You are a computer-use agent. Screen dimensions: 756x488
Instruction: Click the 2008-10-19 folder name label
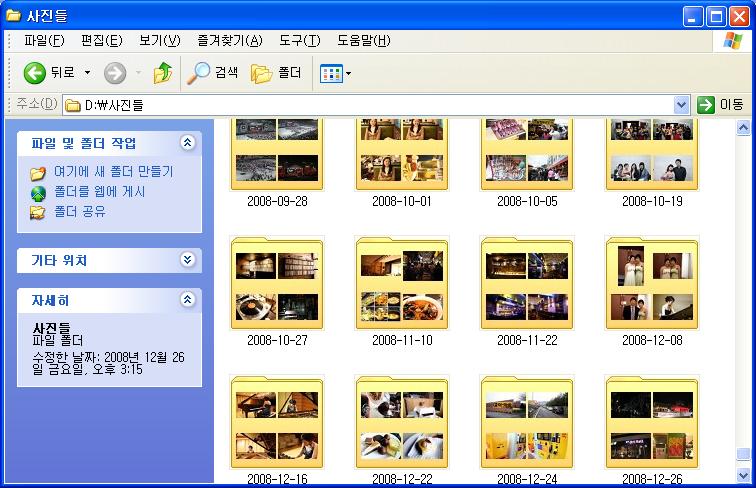tap(652, 202)
